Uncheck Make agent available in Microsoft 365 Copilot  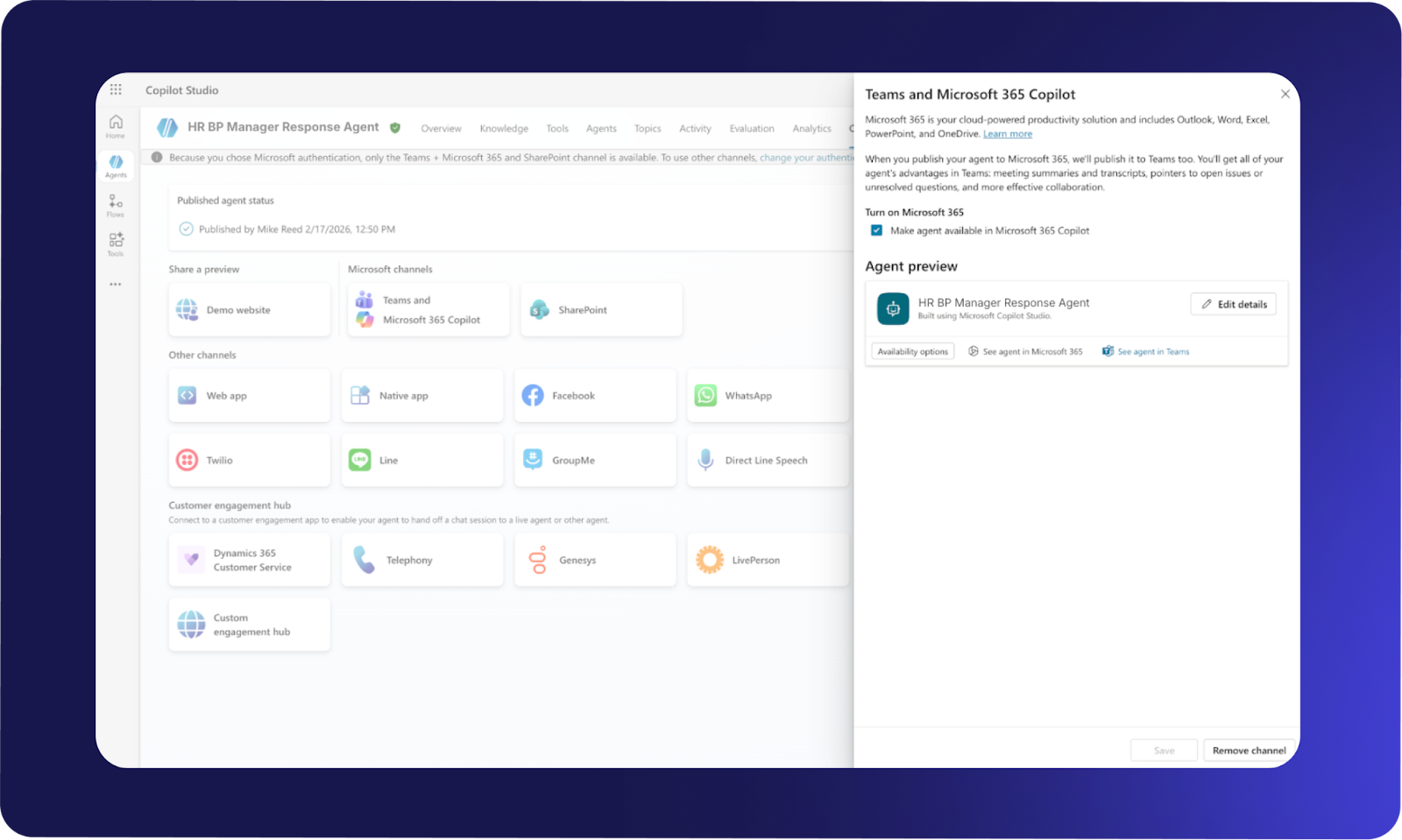click(x=876, y=230)
